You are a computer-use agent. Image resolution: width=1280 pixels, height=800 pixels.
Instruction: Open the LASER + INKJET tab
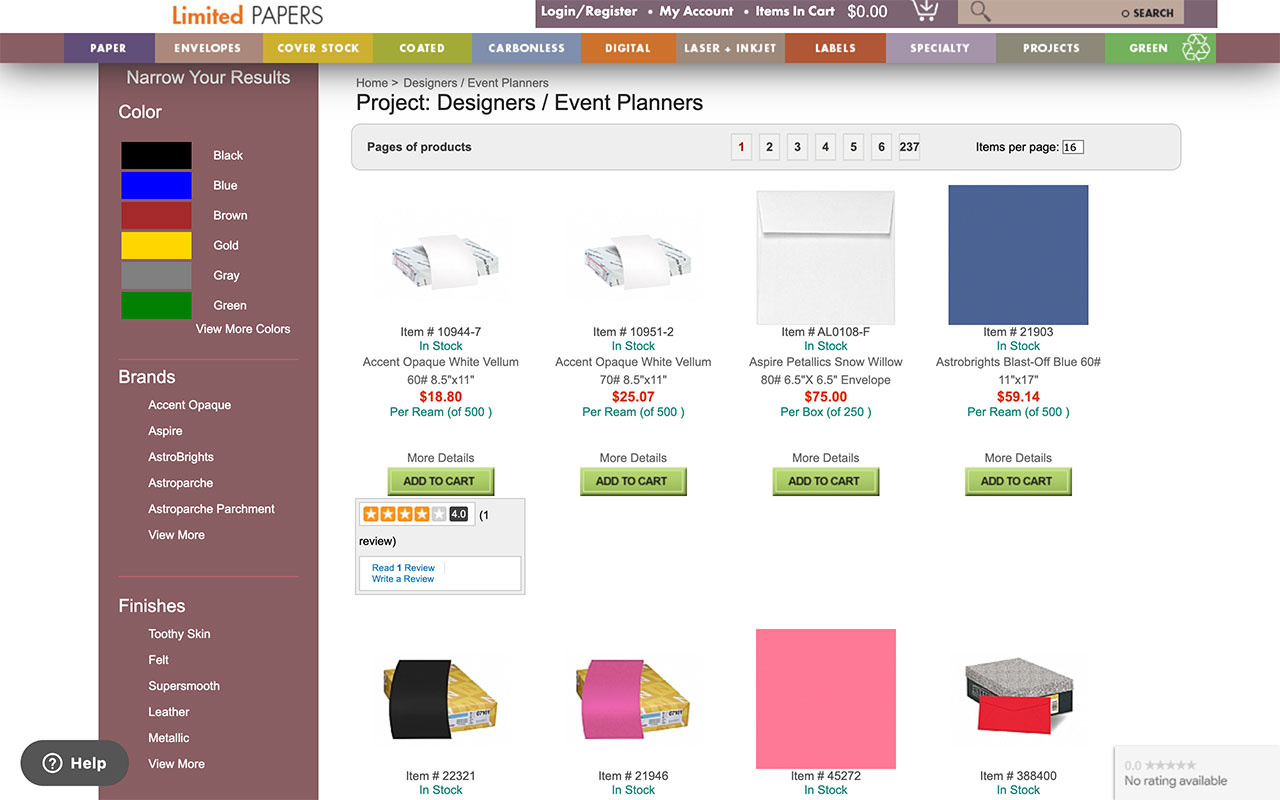click(x=730, y=47)
